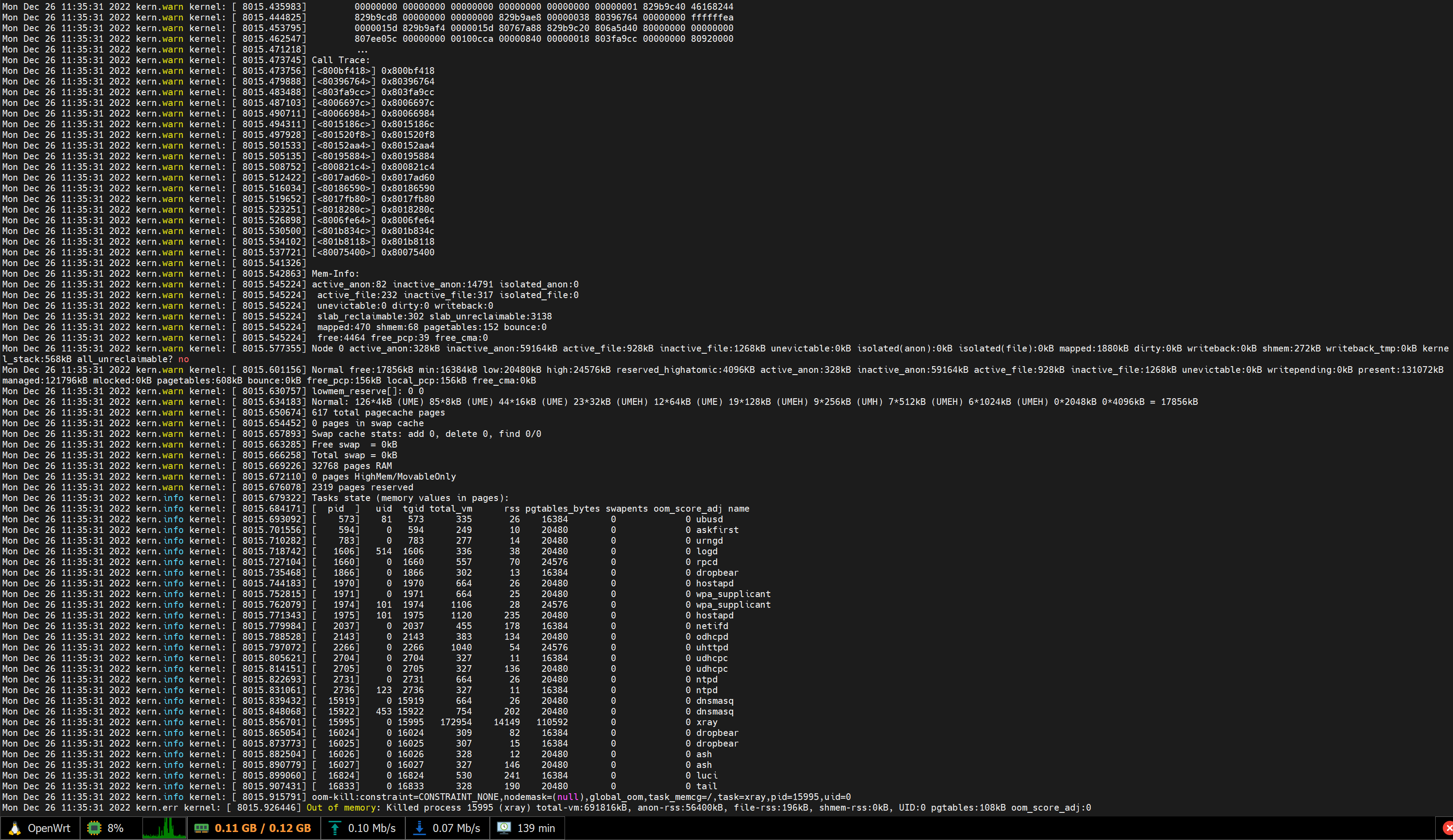The image size is (1453, 840).
Task: Click the 0.07 Mb/s download speed
Action: pos(456,828)
